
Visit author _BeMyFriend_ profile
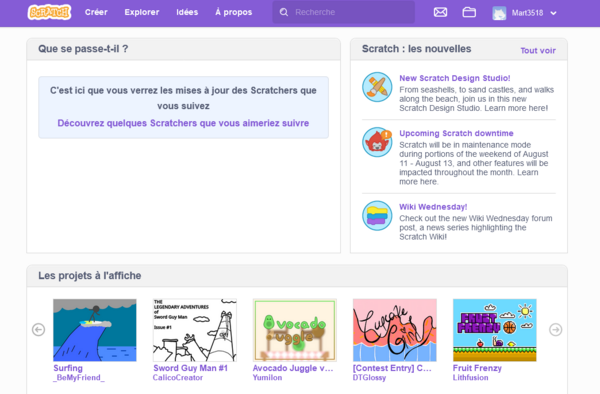[x=79, y=378]
